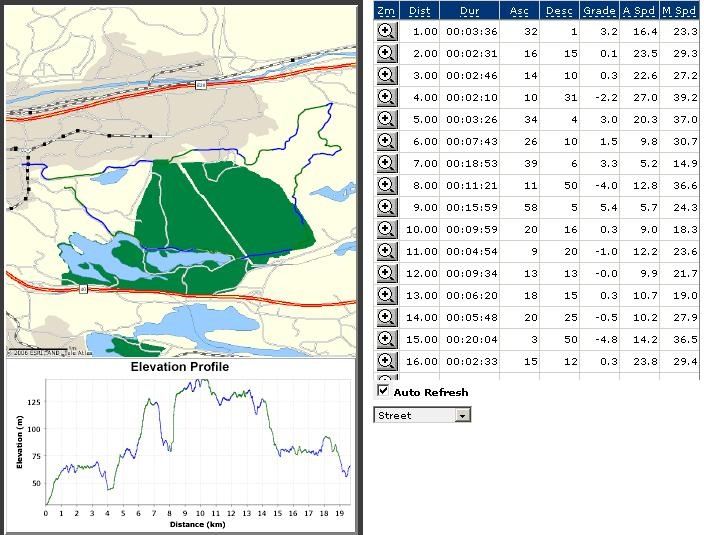This screenshot has height=535, width=704.
Task: Zoom into the 15.00 km segment
Action: [x=386, y=339]
